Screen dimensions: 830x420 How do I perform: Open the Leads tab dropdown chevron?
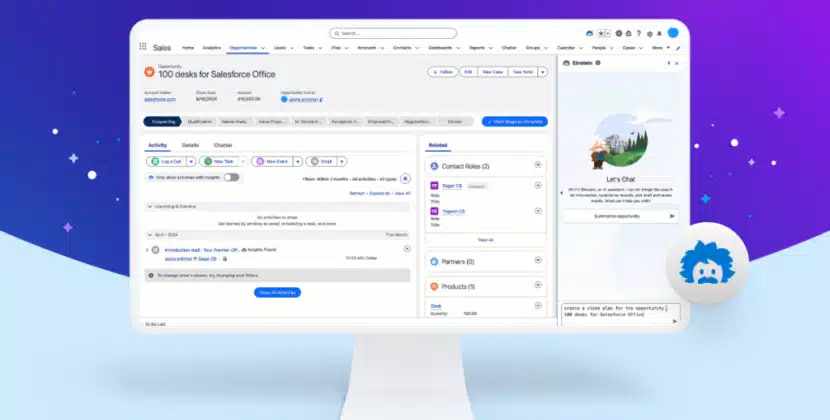292,48
